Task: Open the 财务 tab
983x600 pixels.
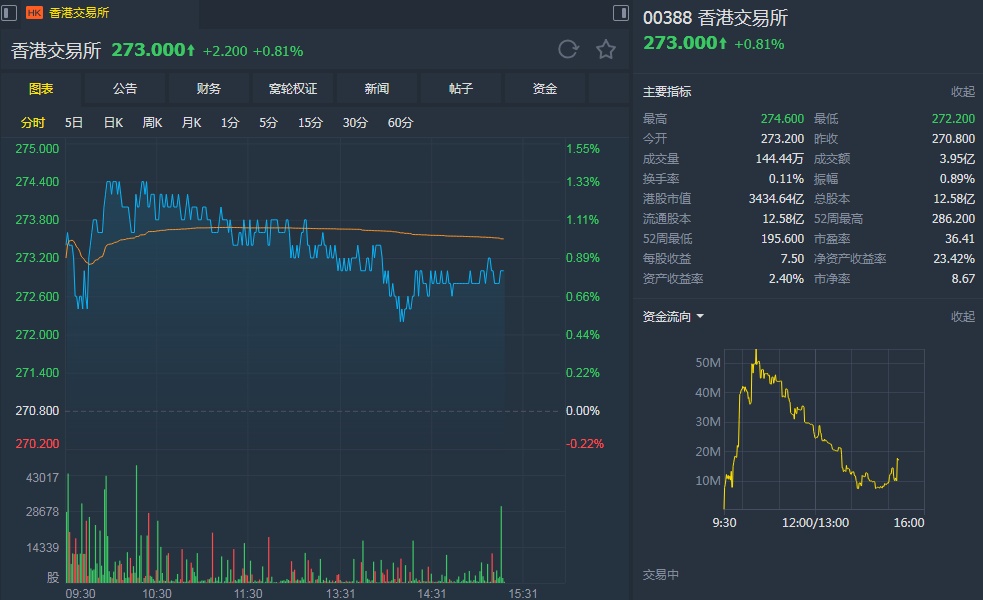Action: tap(209, 88)
